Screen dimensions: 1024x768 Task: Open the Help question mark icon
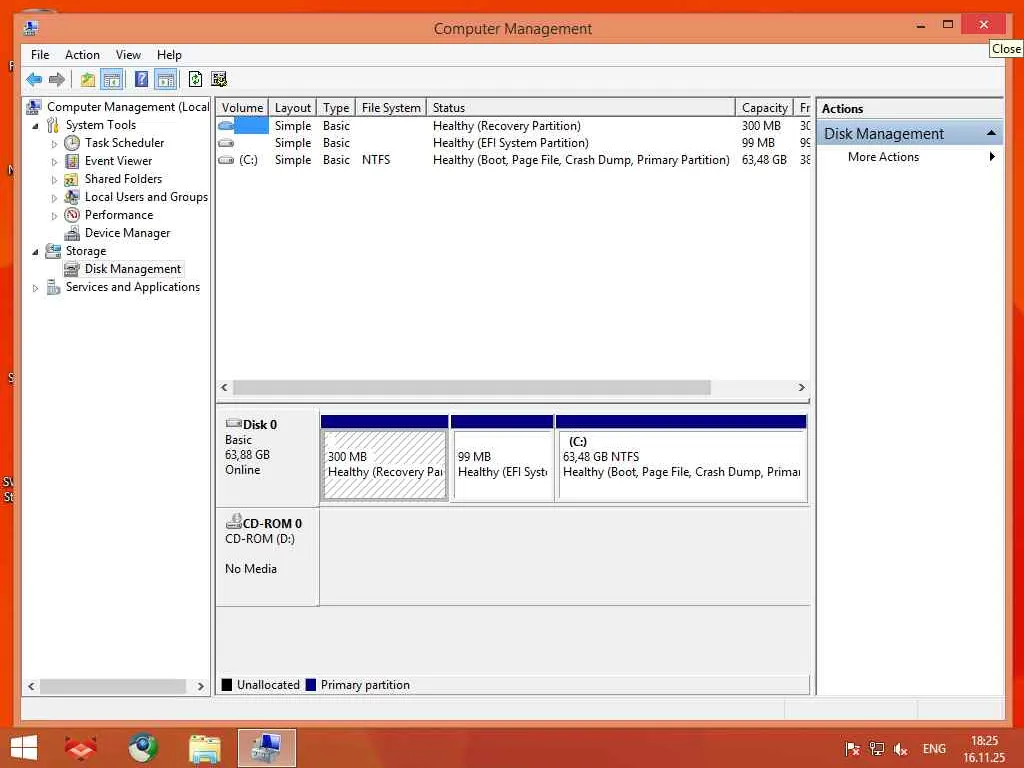tap(141, 80)
